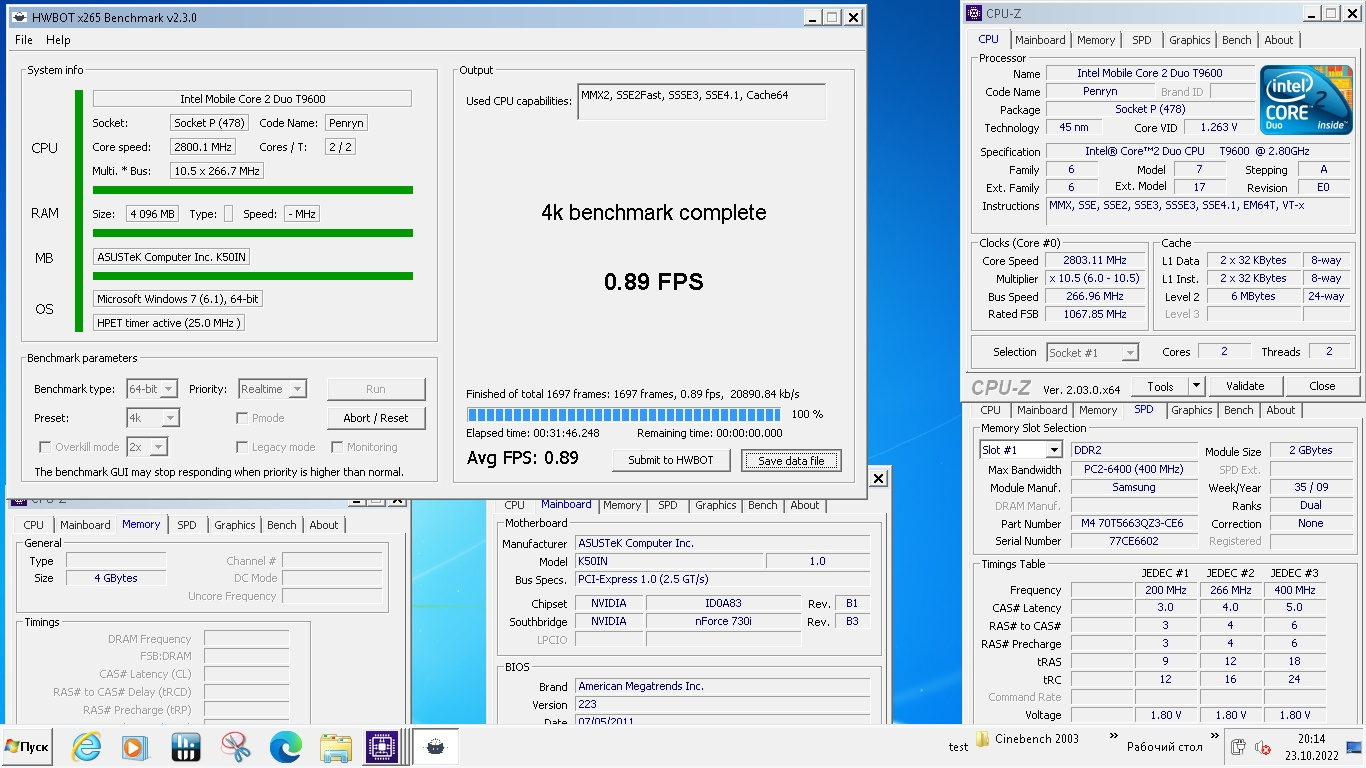Image resolution: width=1366 pixels, height=768 pixels.
Task: Expand the Memory Slot Selection Slot #1 dropdown
Action: [1053, 451]
